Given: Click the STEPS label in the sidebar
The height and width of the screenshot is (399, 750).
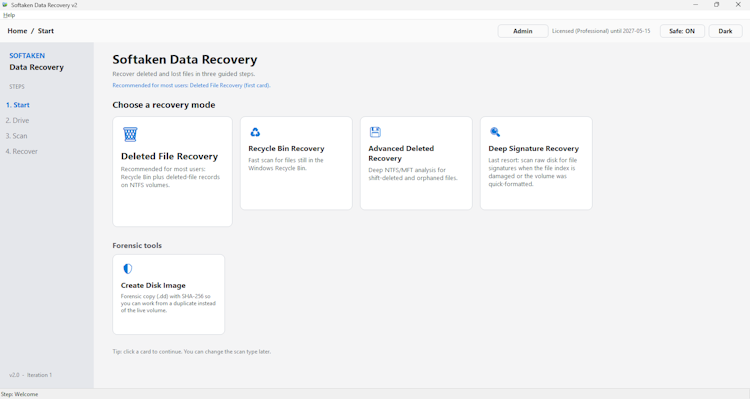Looking at the screenshot, I should (17, 87).
